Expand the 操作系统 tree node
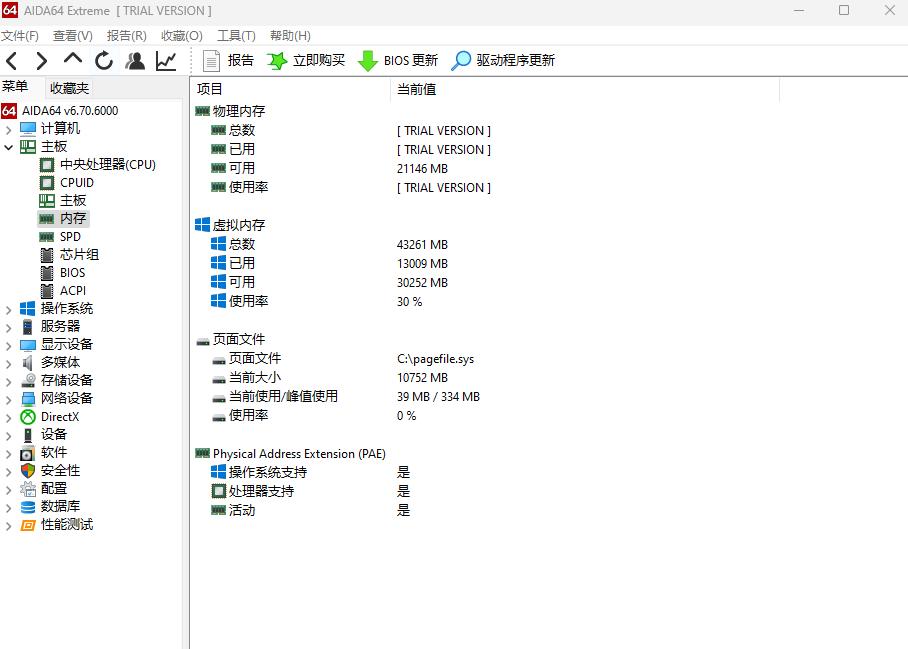Viewport: 908px width, 649px height. point(9,308)
